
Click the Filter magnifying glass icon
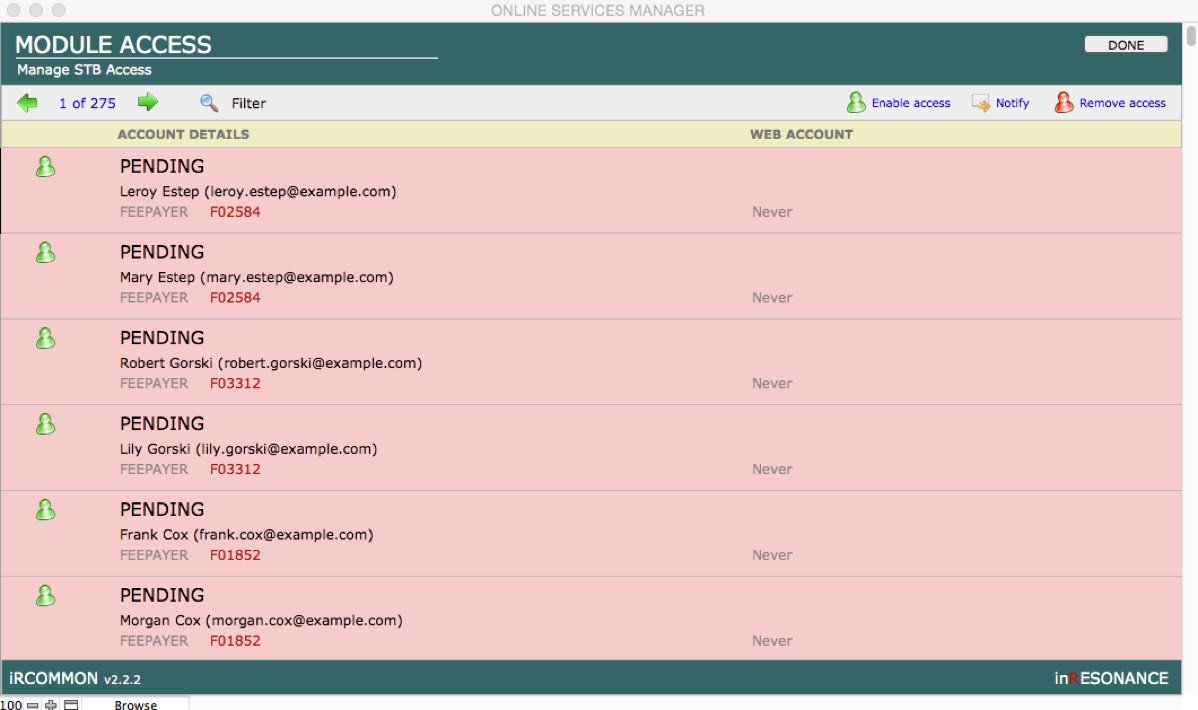click(x=209, y=103)
